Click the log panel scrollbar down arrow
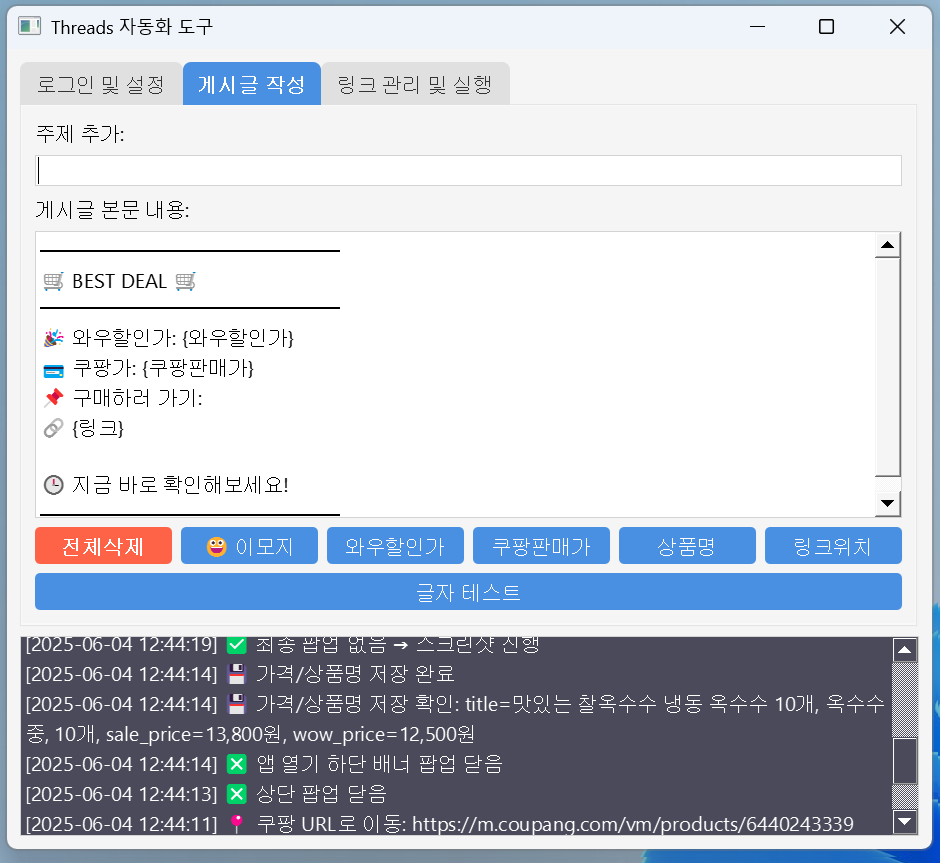 905,825
